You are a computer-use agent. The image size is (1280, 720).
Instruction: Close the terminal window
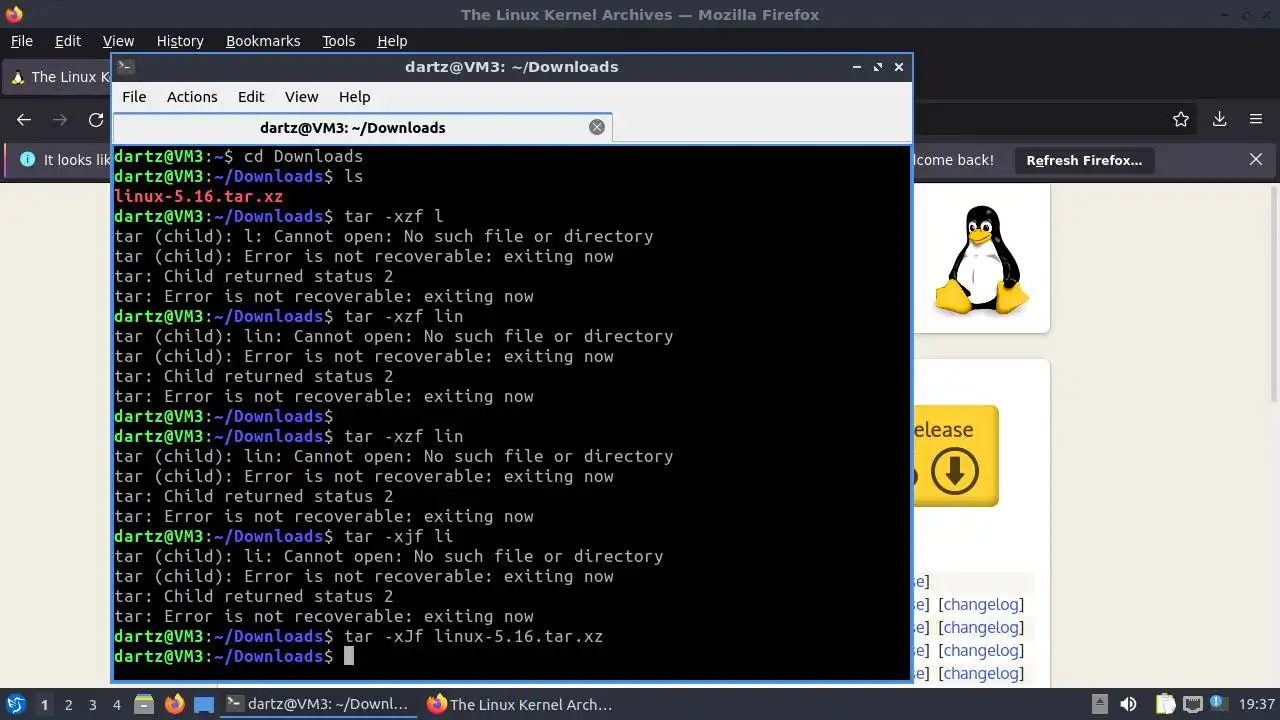[x=899, y=67]
